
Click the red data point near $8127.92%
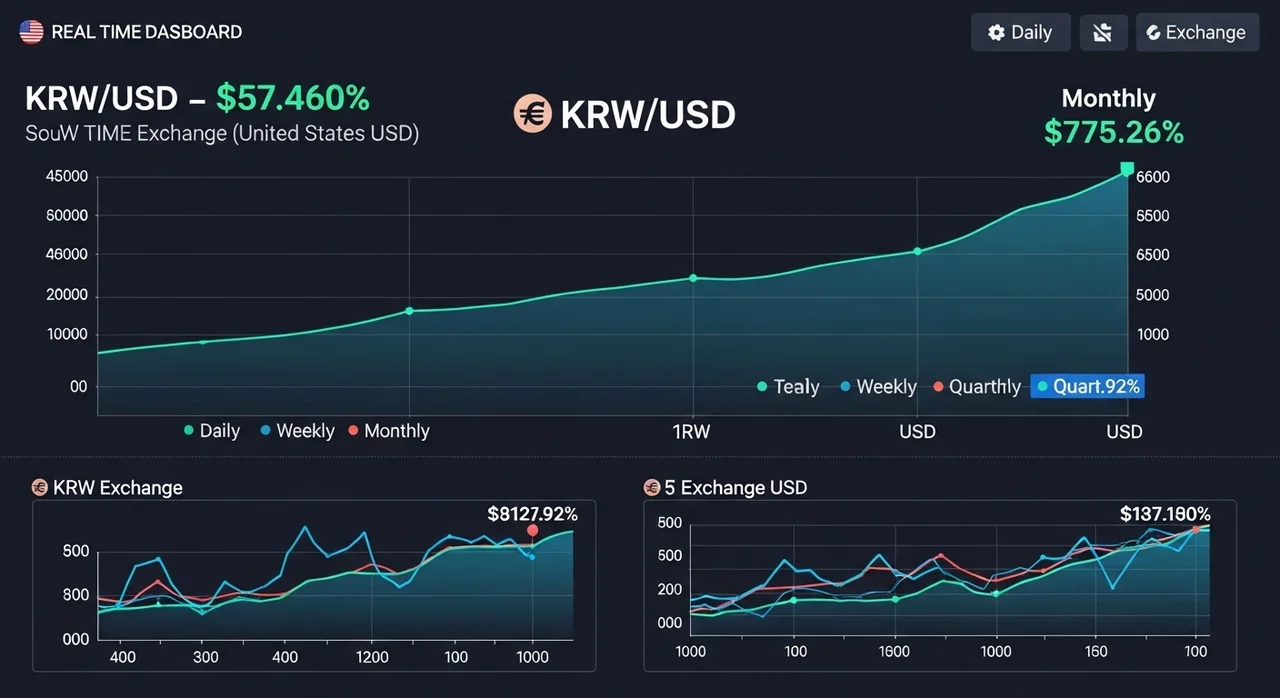(532, 530)
